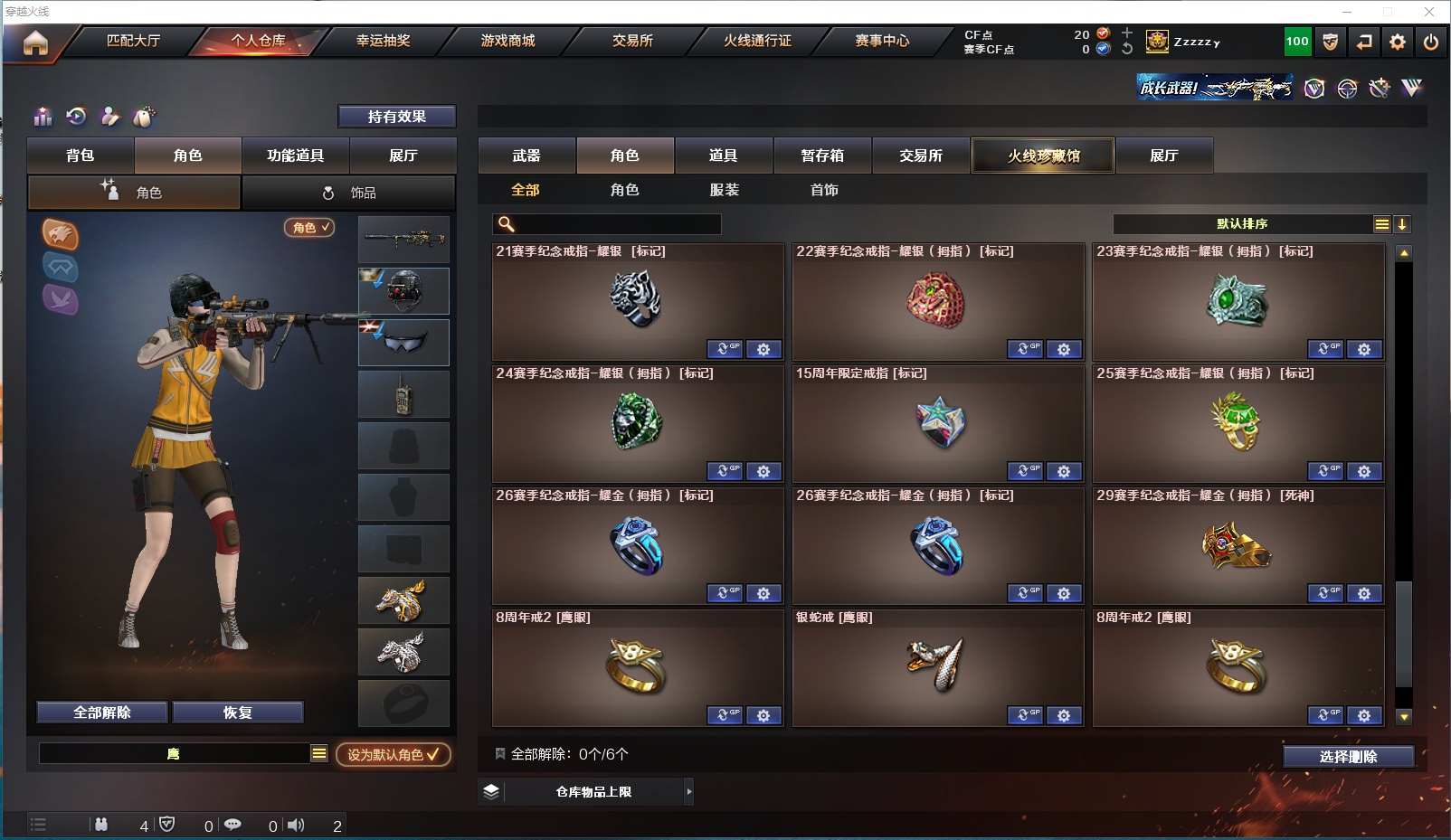The width and height of the screenshot is (1451, 840).
Task: Click the mouse icon above 背包 tab
Action: point(144,116)
